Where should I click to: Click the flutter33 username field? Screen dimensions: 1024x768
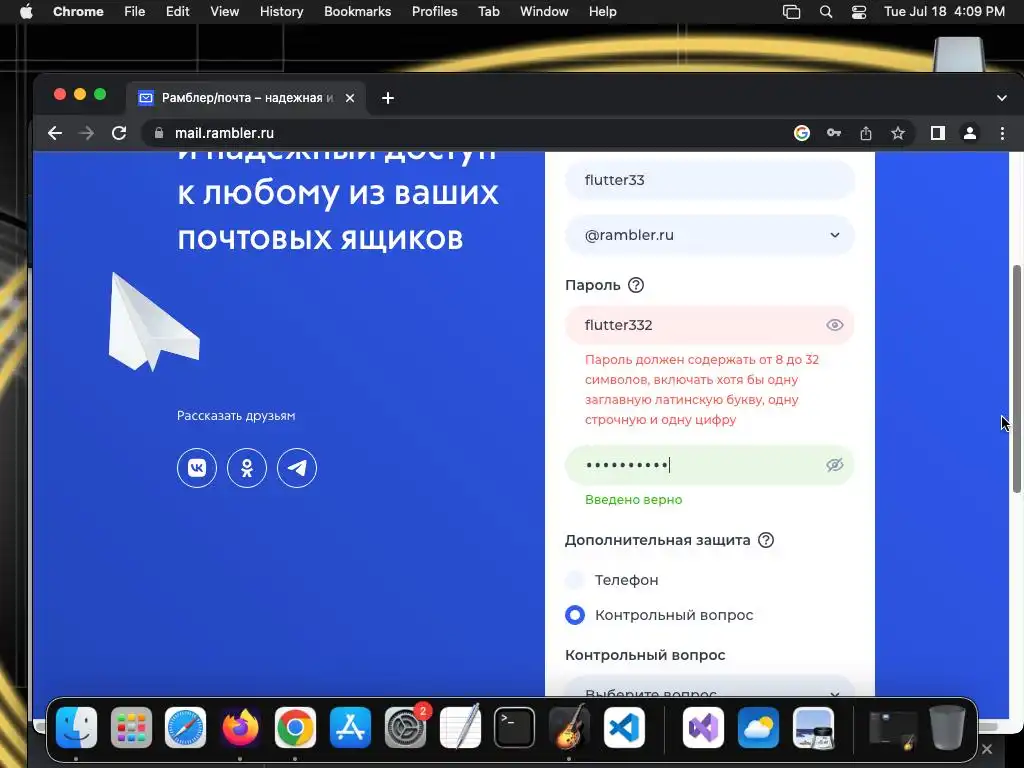pyautogui.click(x=710, y=180)
